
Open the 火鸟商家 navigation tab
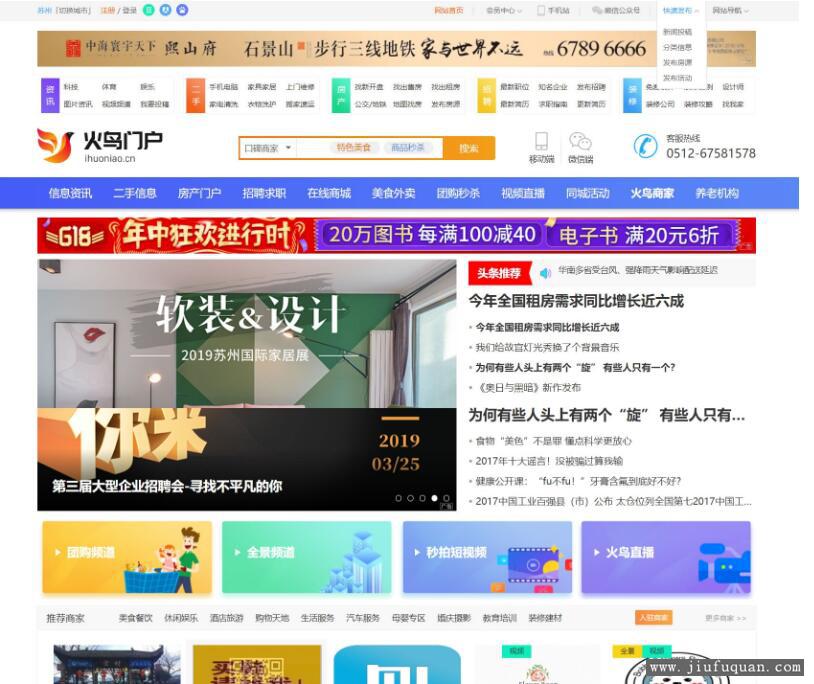coord(653,194)
